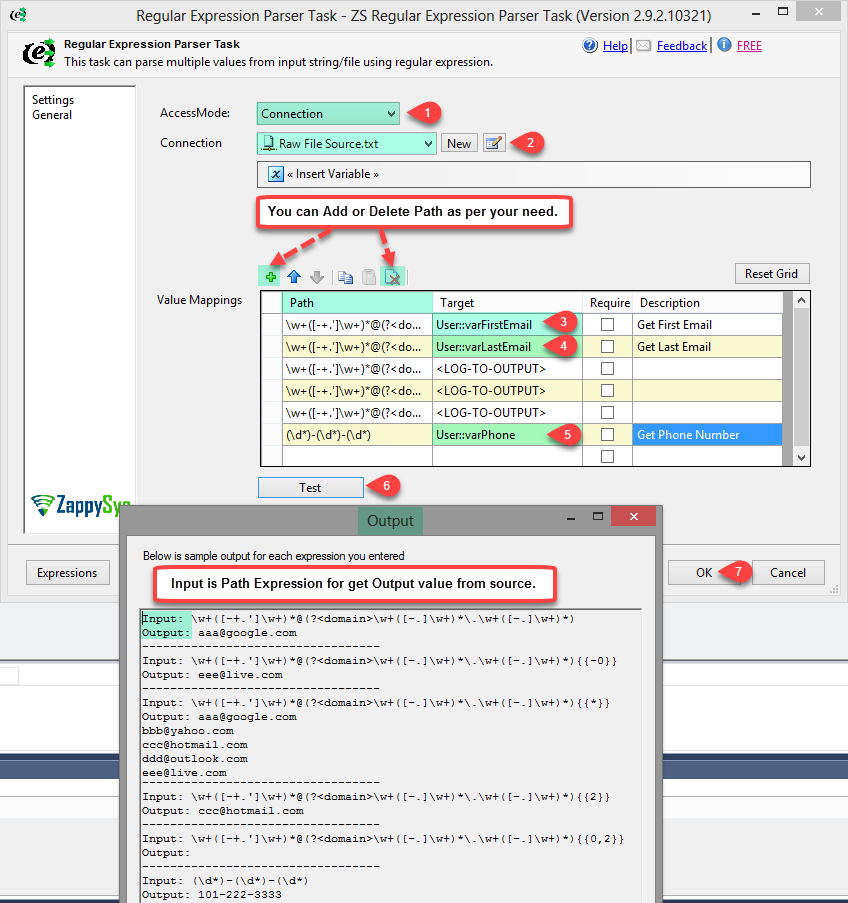The height and width of the screenshot is (903, 848).
Task: Move the selected mapping up with the blue arrow
Action: 294,277
